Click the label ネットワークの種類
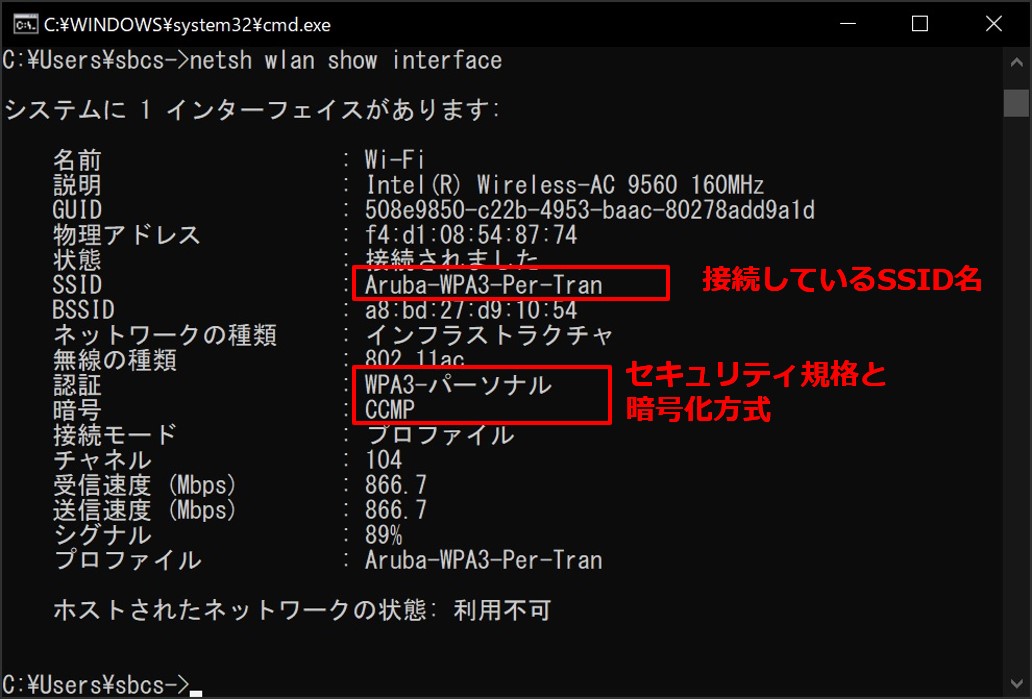 (165, 335)
